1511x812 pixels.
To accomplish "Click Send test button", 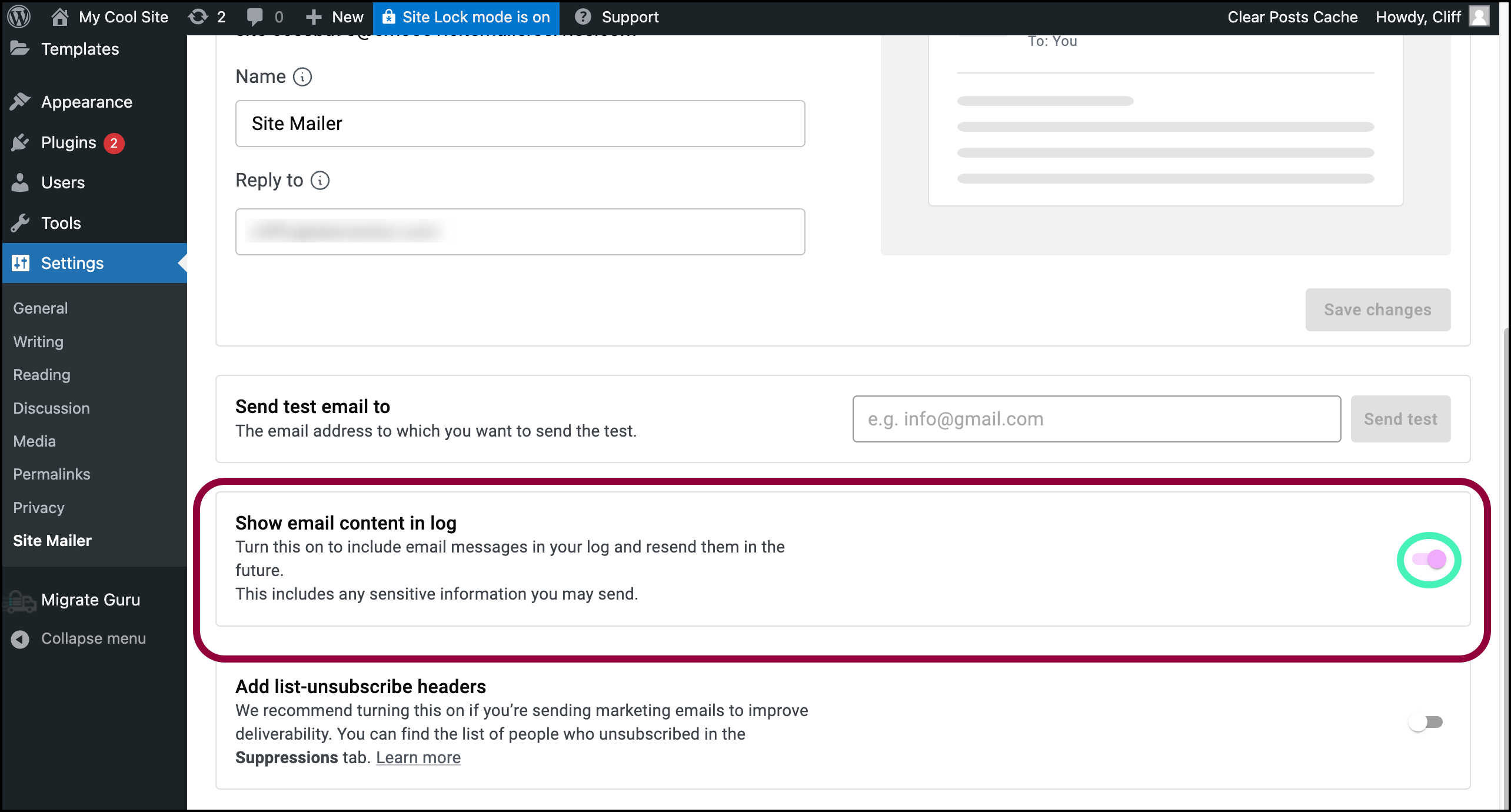I will [x=1400, y=418].
